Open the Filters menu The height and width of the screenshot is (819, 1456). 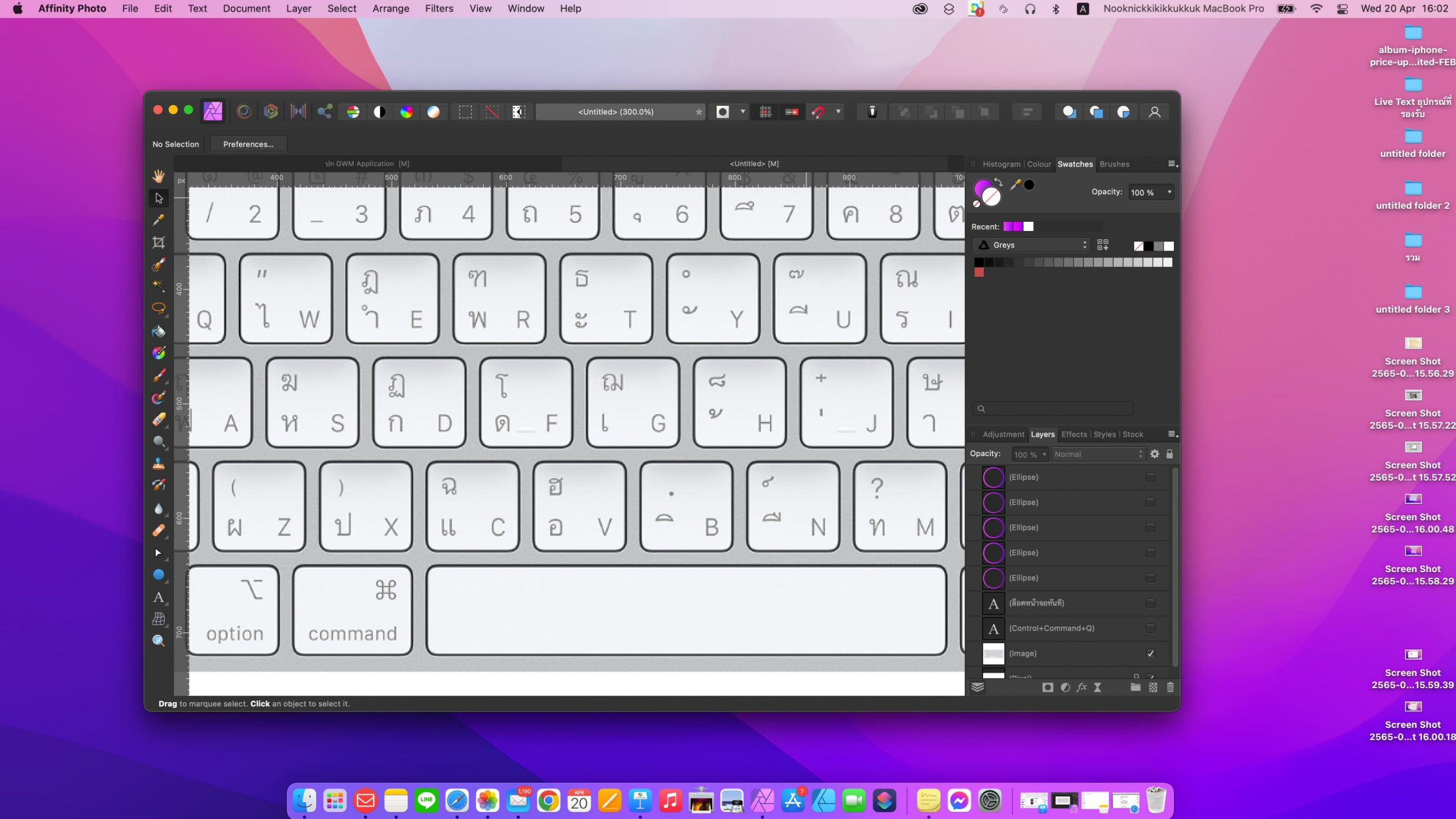pyautogui.click(x=439, y=9)
